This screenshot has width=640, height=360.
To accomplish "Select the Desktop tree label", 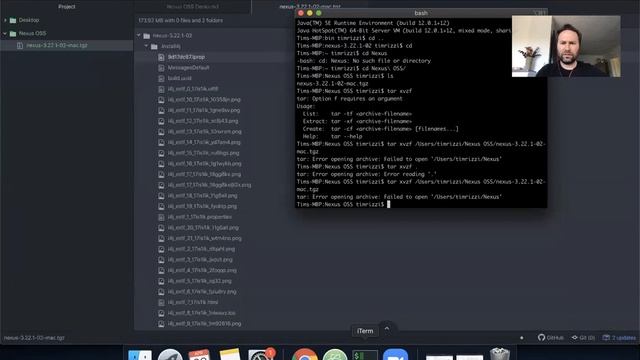I will (29, 20).
